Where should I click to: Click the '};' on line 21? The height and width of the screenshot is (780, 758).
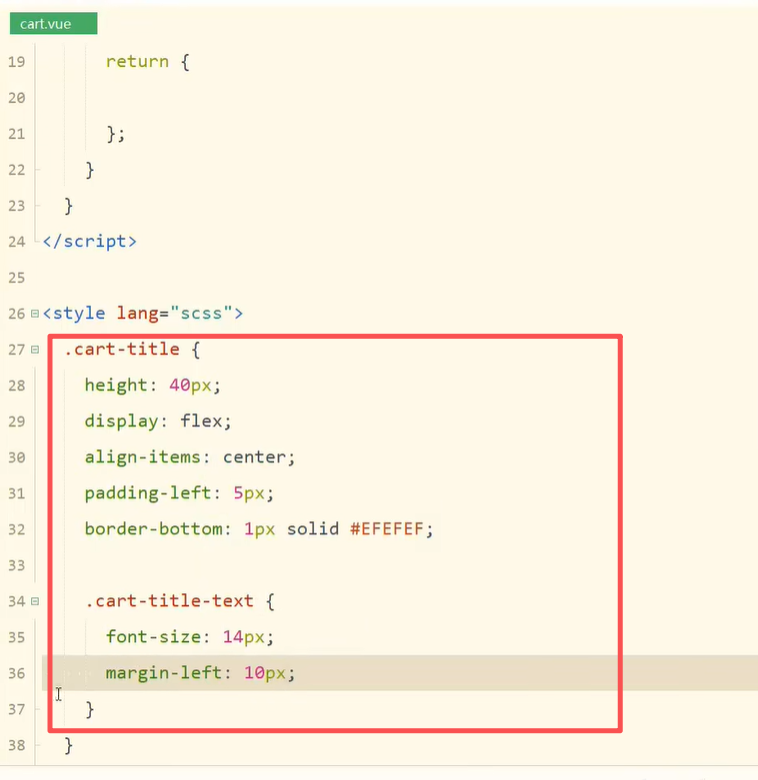116,134
